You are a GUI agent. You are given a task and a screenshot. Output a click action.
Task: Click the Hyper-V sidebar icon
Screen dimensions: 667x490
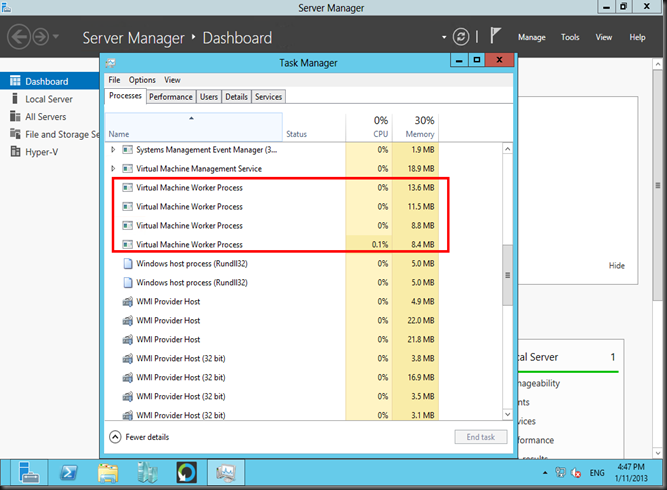(x=15, y=151)
